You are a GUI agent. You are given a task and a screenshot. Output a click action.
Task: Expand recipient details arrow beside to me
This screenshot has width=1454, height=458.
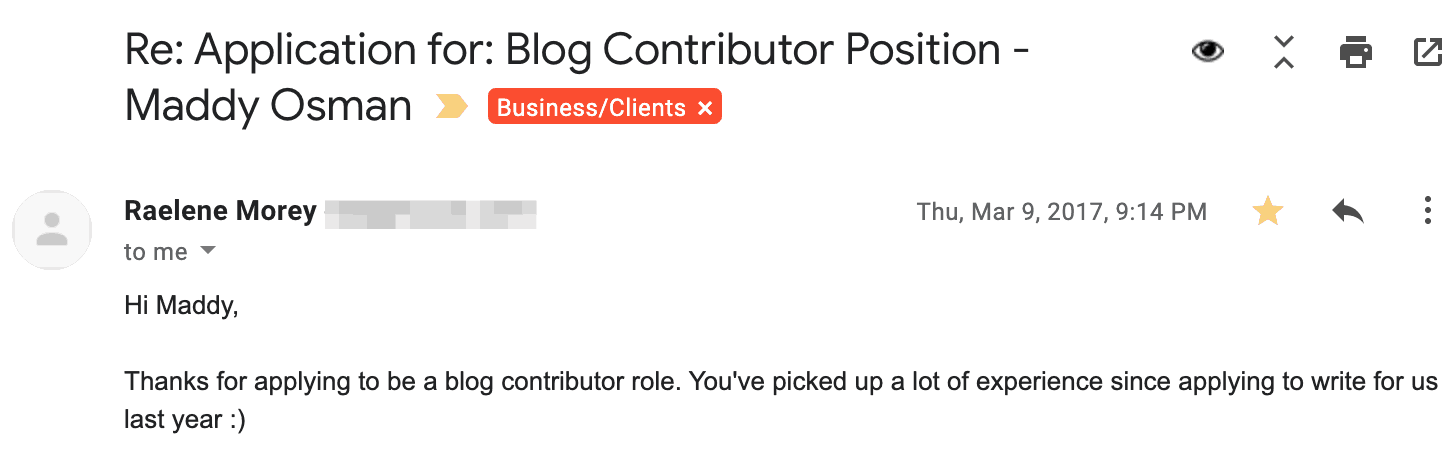pyautogui.click(x=208, y=251)
